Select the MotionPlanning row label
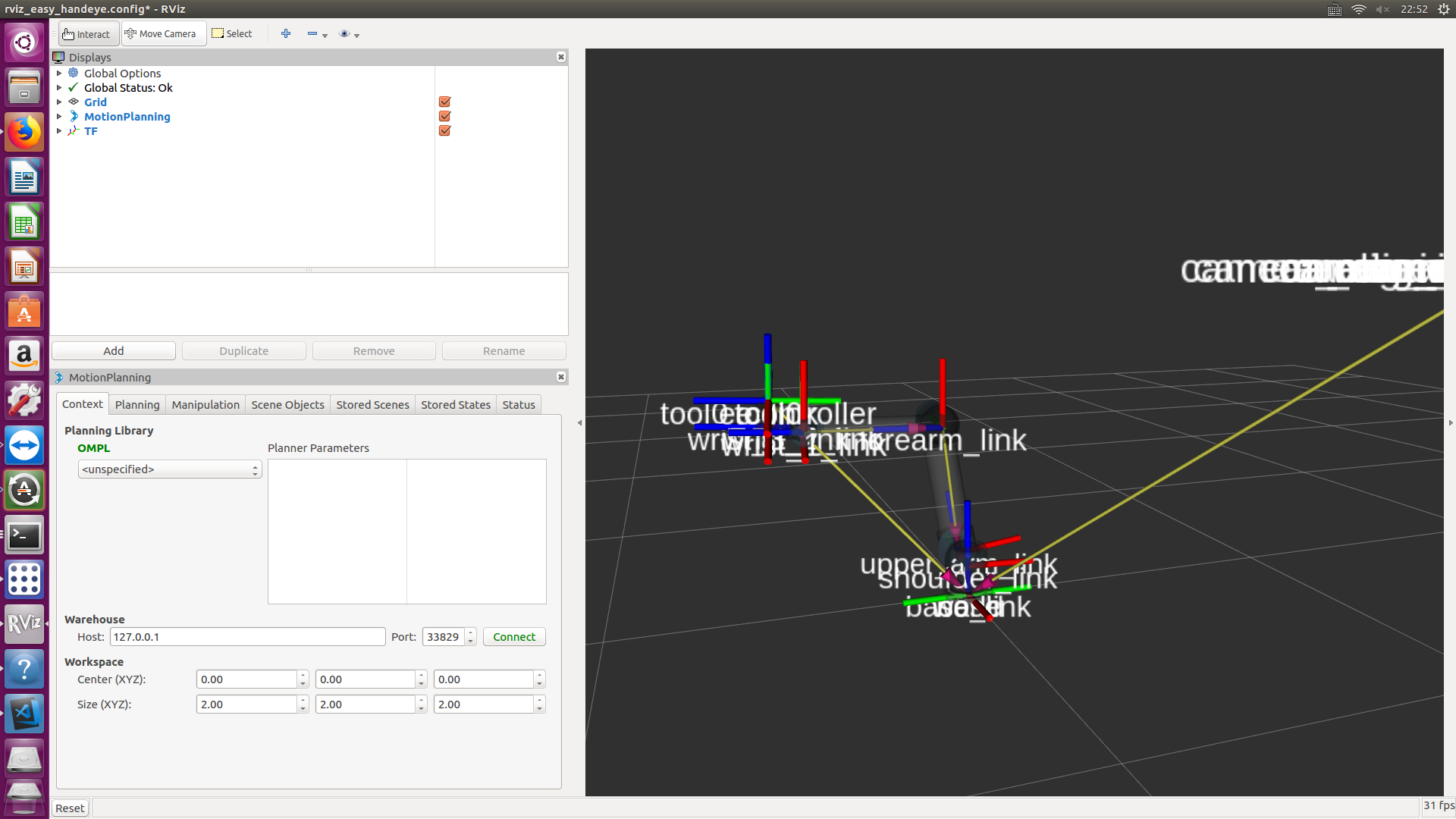Viewport: 1456px width, 819px height. pyautogui.click(x=127, y=116)
